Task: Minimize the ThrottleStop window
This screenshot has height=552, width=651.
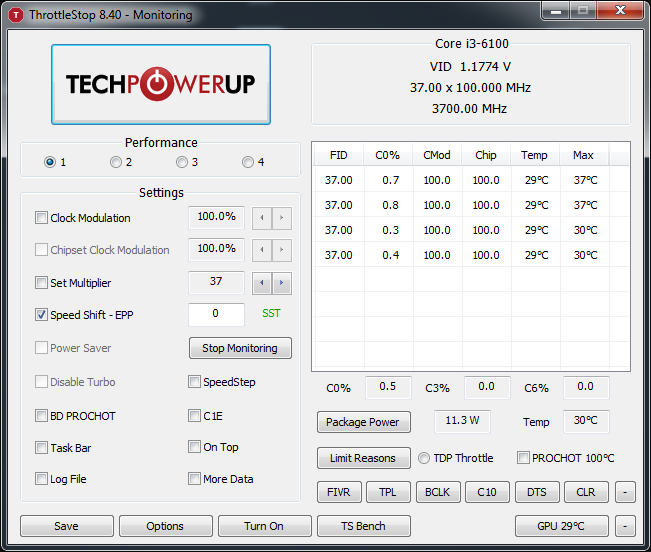Action: coord(556,10)
